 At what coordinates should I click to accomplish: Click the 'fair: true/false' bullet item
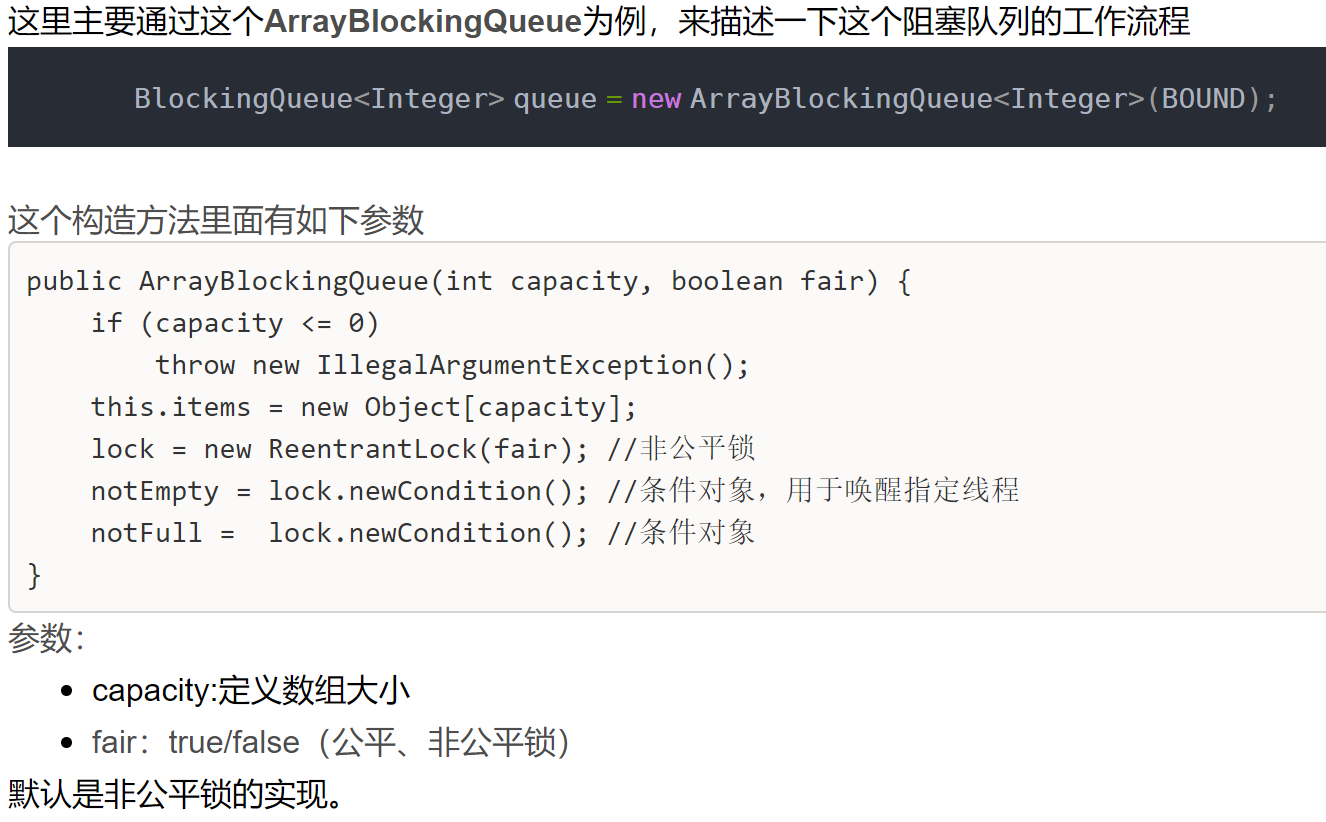tap(331, 742)
